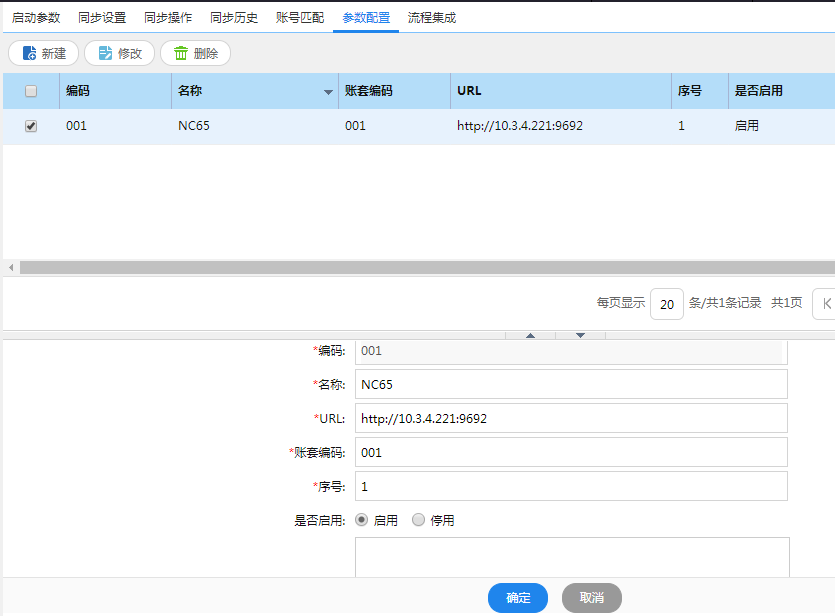Go to the 流程集成 tab
The height and width of the screenshot is (616, 835).
click(x=432, y=18)
